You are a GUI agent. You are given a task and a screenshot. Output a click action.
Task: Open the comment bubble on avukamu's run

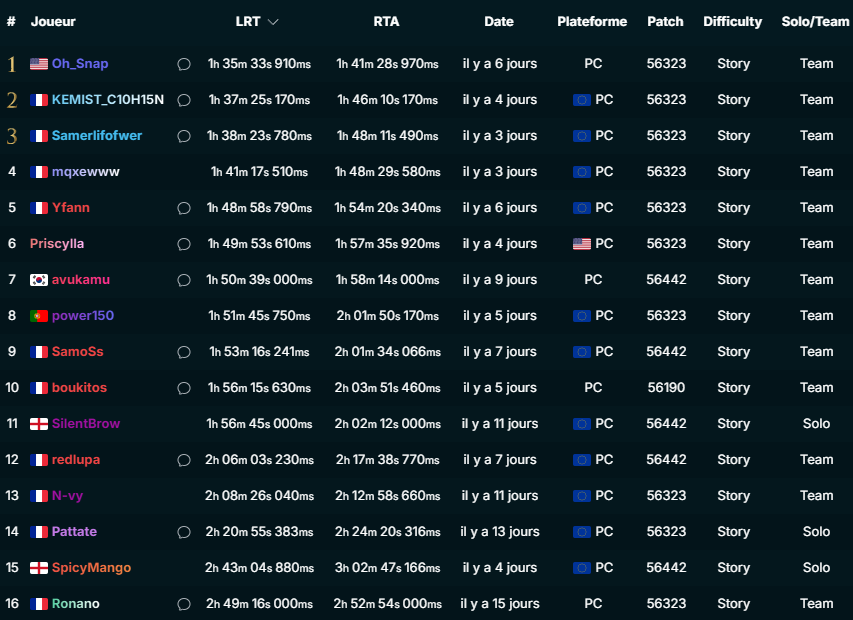point(184,280)
